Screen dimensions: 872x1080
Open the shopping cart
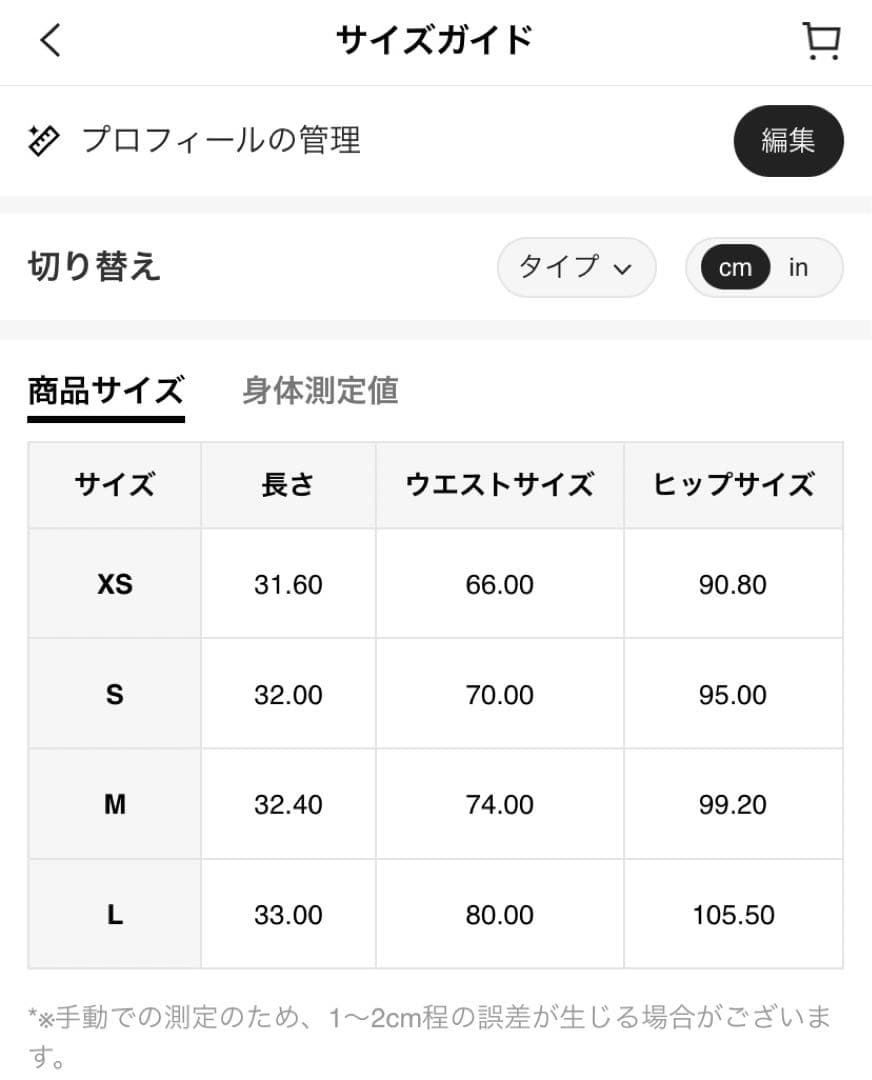(821, 41)
